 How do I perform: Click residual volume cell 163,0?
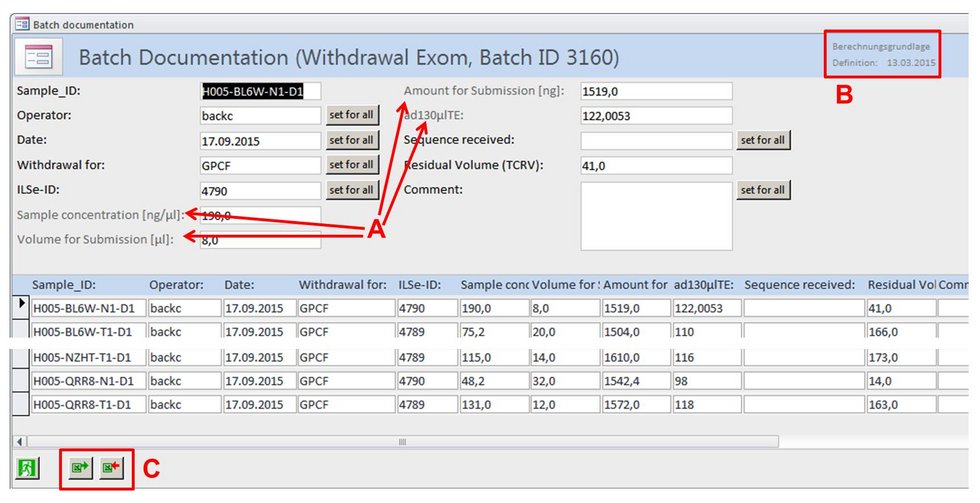click(x=901, y=404)
